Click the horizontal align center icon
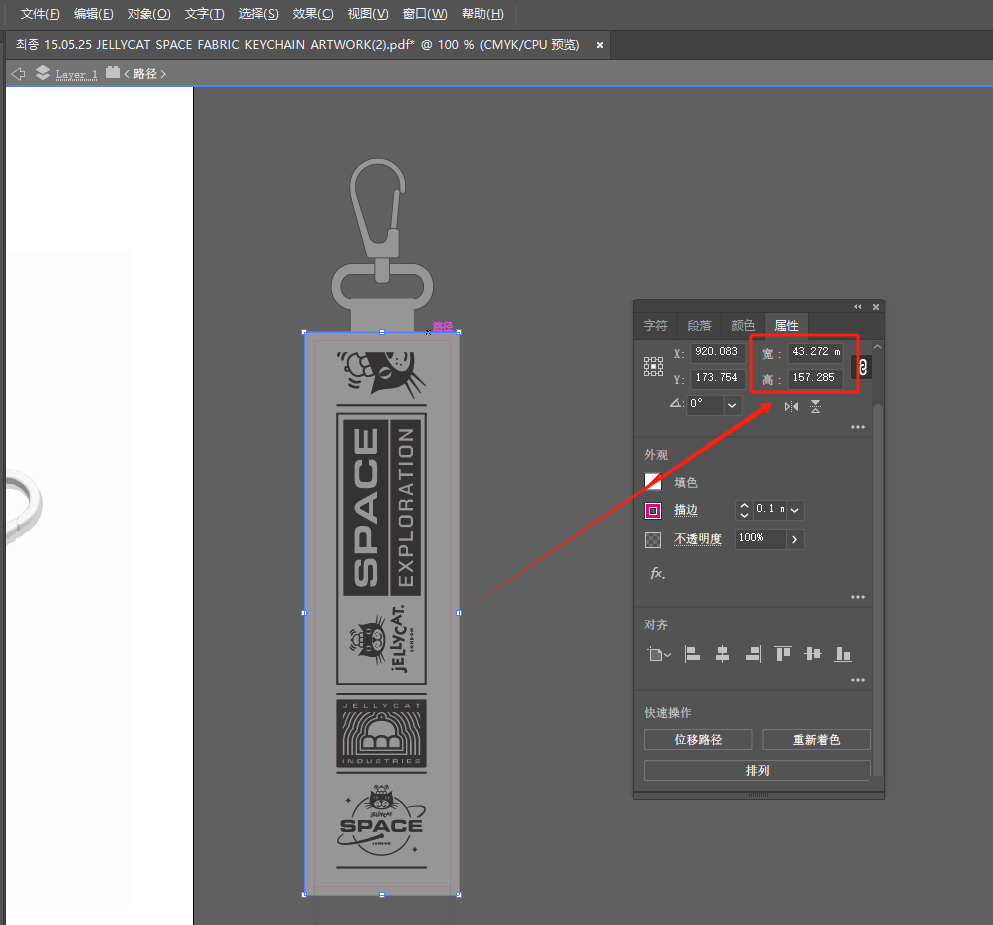Viewport: 993px width, 925px height. (722, 654)
